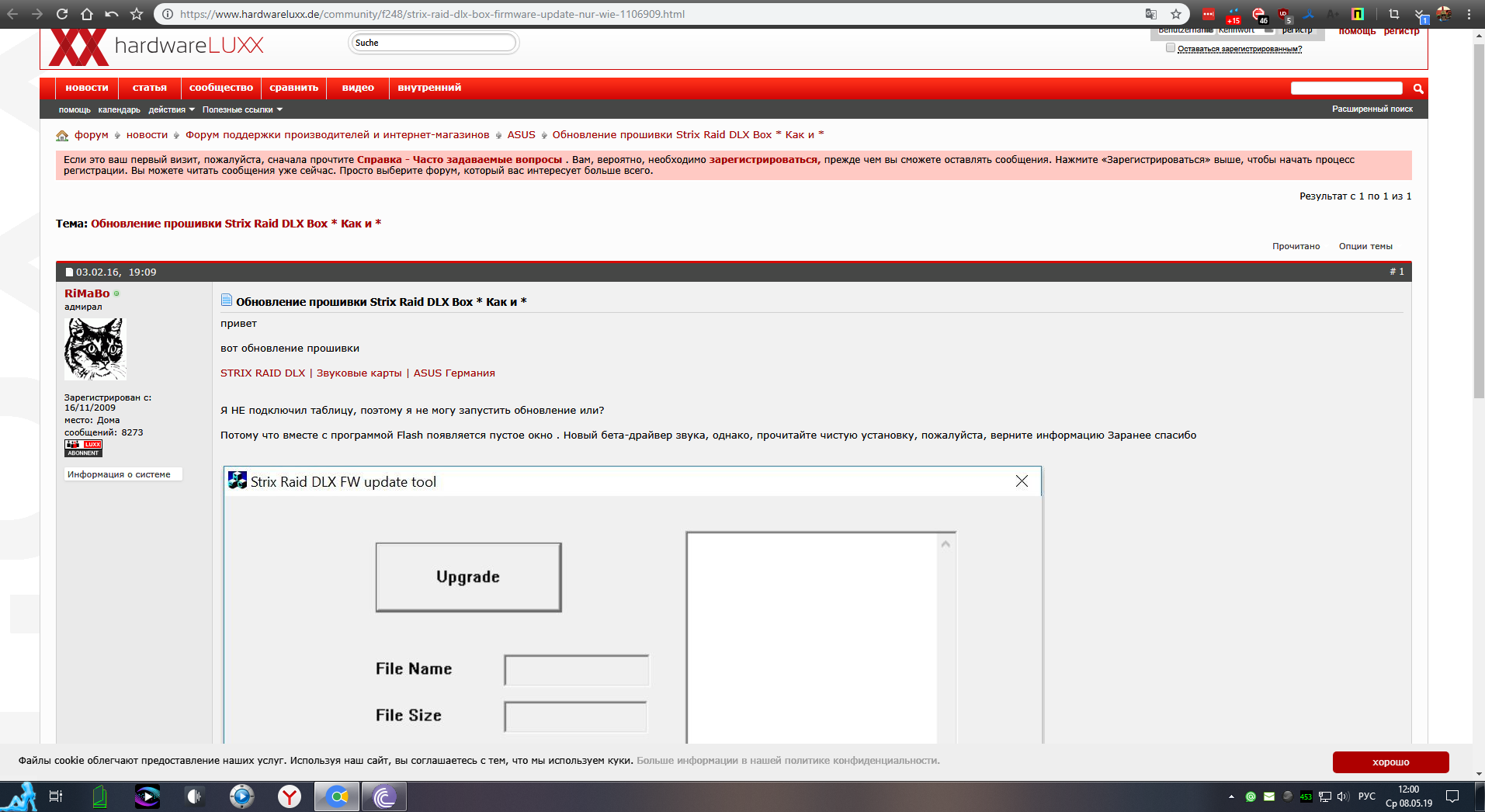Viewport: 1485px width, 812px height.
Task: Open the внутренний navigation tab
Action: (429, 88)
